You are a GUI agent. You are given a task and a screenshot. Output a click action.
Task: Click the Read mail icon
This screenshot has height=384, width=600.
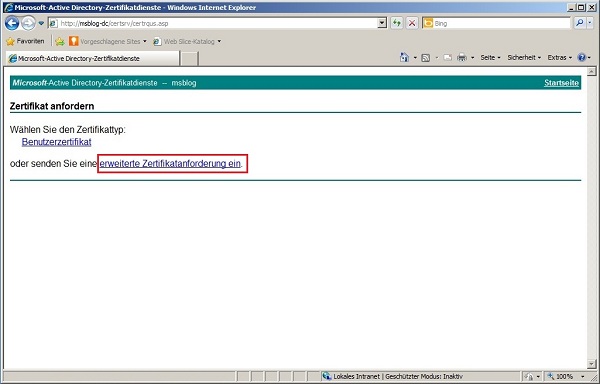(x=447, y=58)
